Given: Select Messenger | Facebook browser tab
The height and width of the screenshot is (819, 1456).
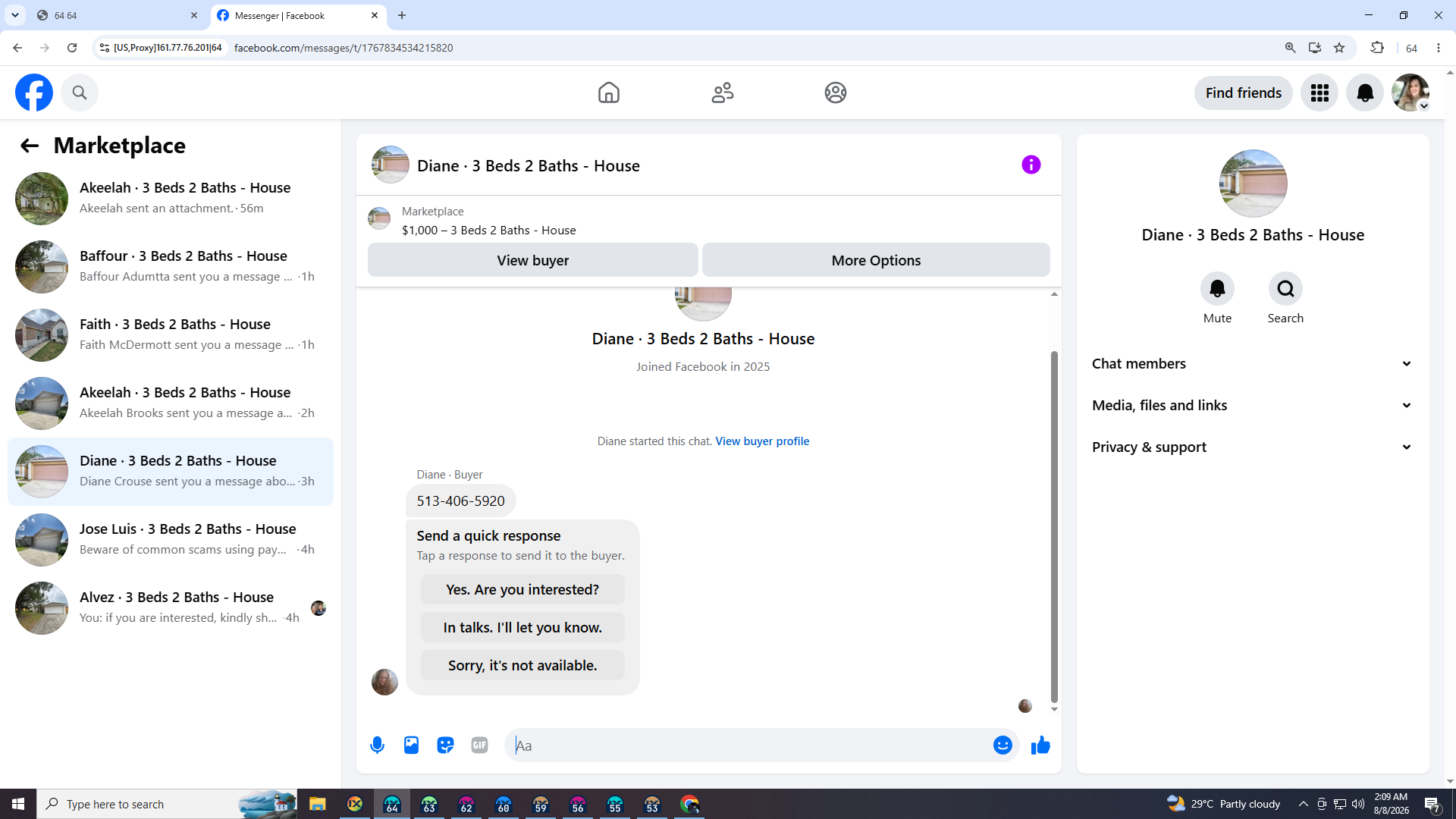Looking at the screenshot, I should [x=298, y=15].
